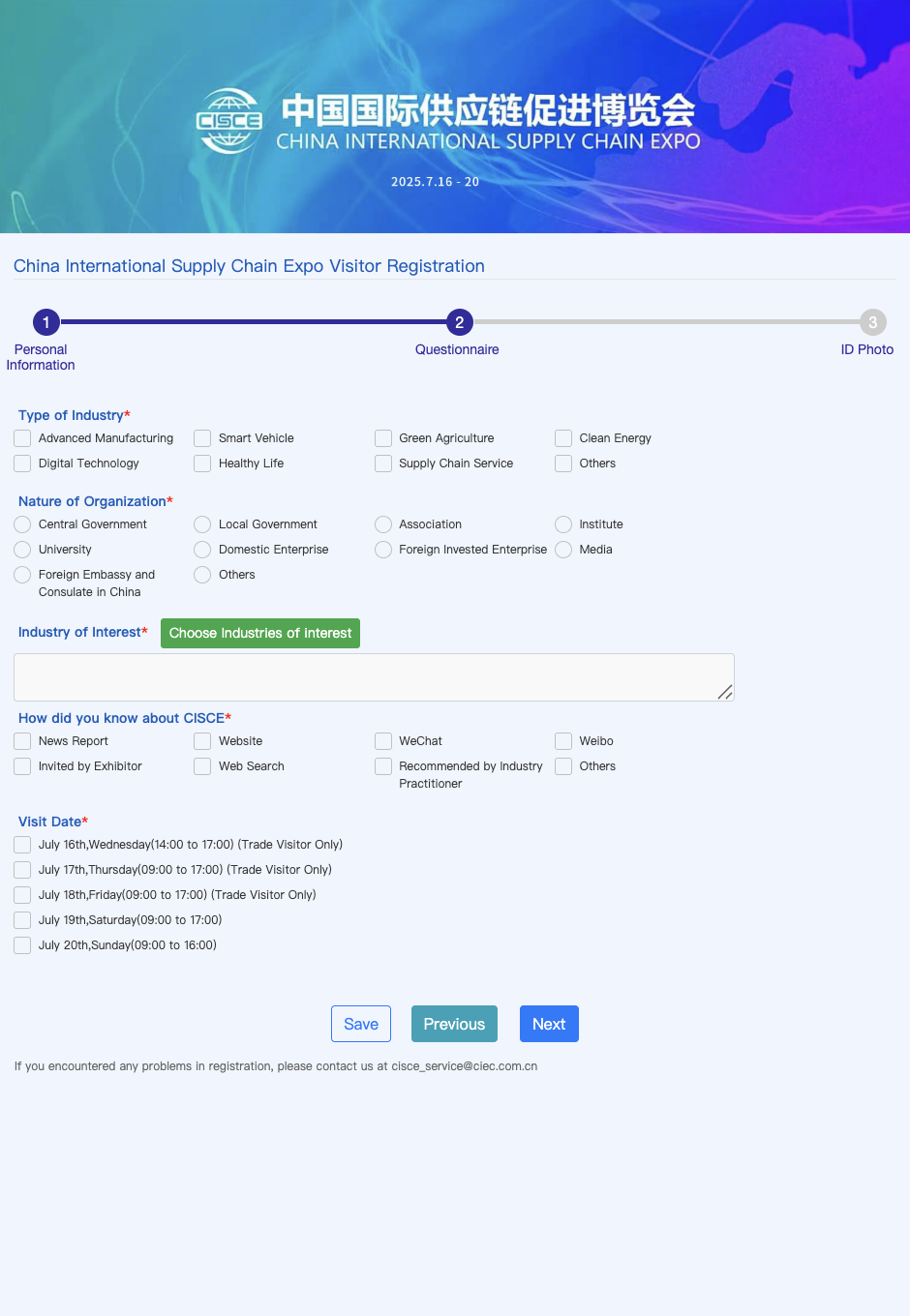Viewport: 910px width, 1316px height.
Task: Click the cisce_service@ciec.com.cn contact email
Action: pos(464,1066)
